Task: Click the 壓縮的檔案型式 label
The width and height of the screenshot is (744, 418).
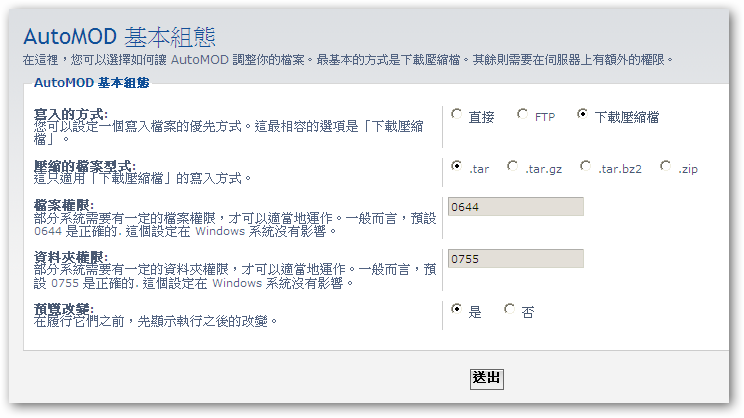Action: pyautogui.click(x=84, y=166)
